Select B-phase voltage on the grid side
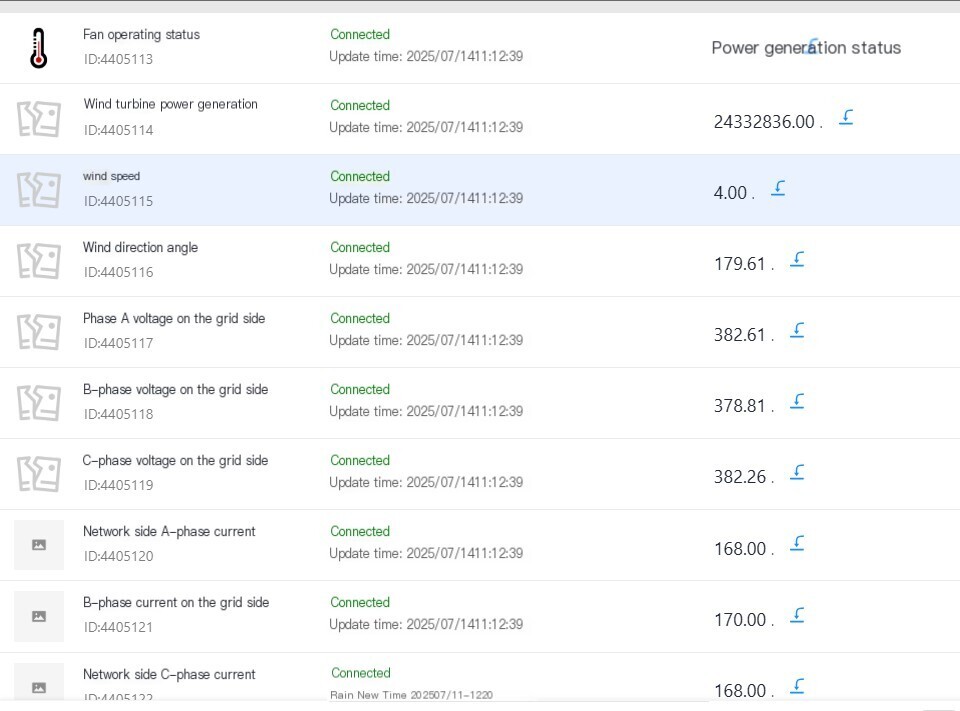This screenshot has width=960, height=711. pyautogui.click(x=175, y=389)
